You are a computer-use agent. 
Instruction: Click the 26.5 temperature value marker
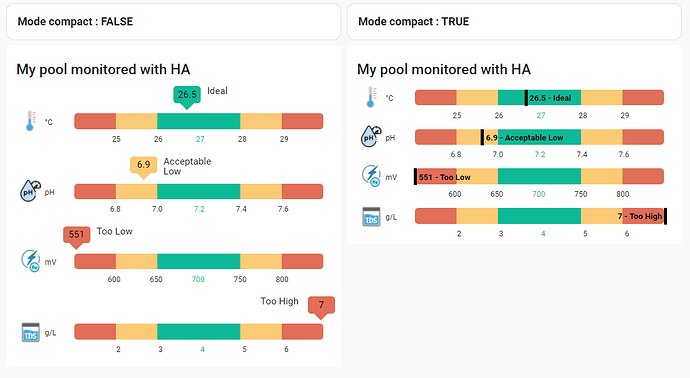click(187, 96)
